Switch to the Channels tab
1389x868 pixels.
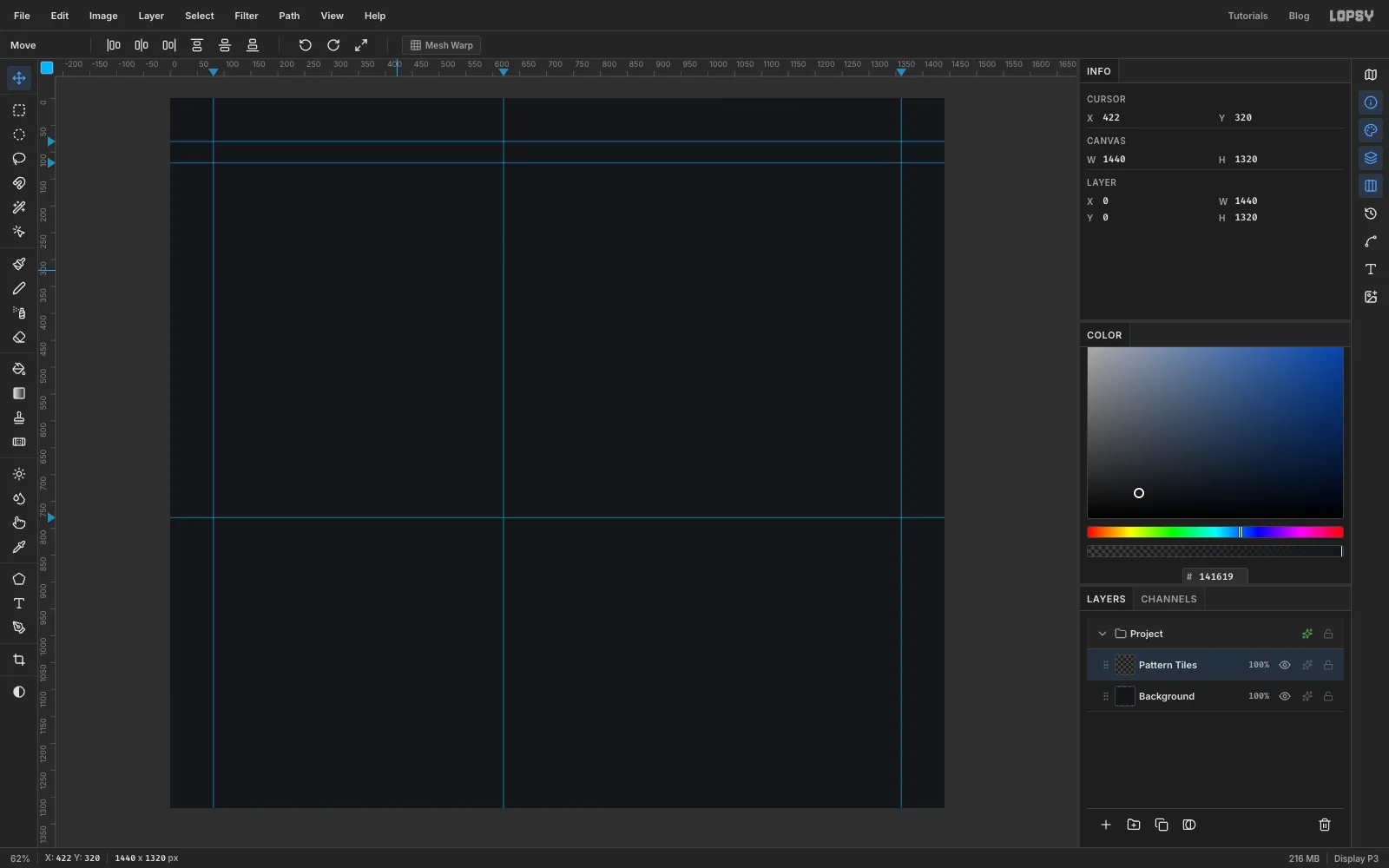pyautogui.click(x=1168, y=599)
